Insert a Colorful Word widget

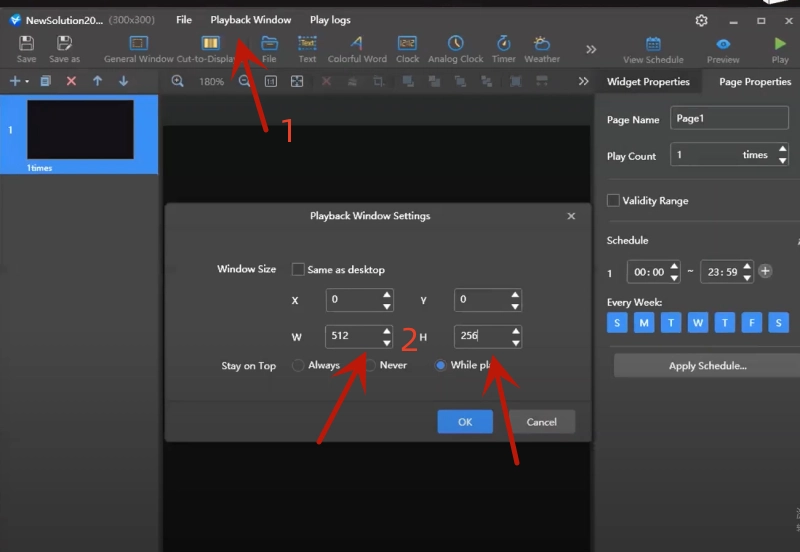pos(357,43)
